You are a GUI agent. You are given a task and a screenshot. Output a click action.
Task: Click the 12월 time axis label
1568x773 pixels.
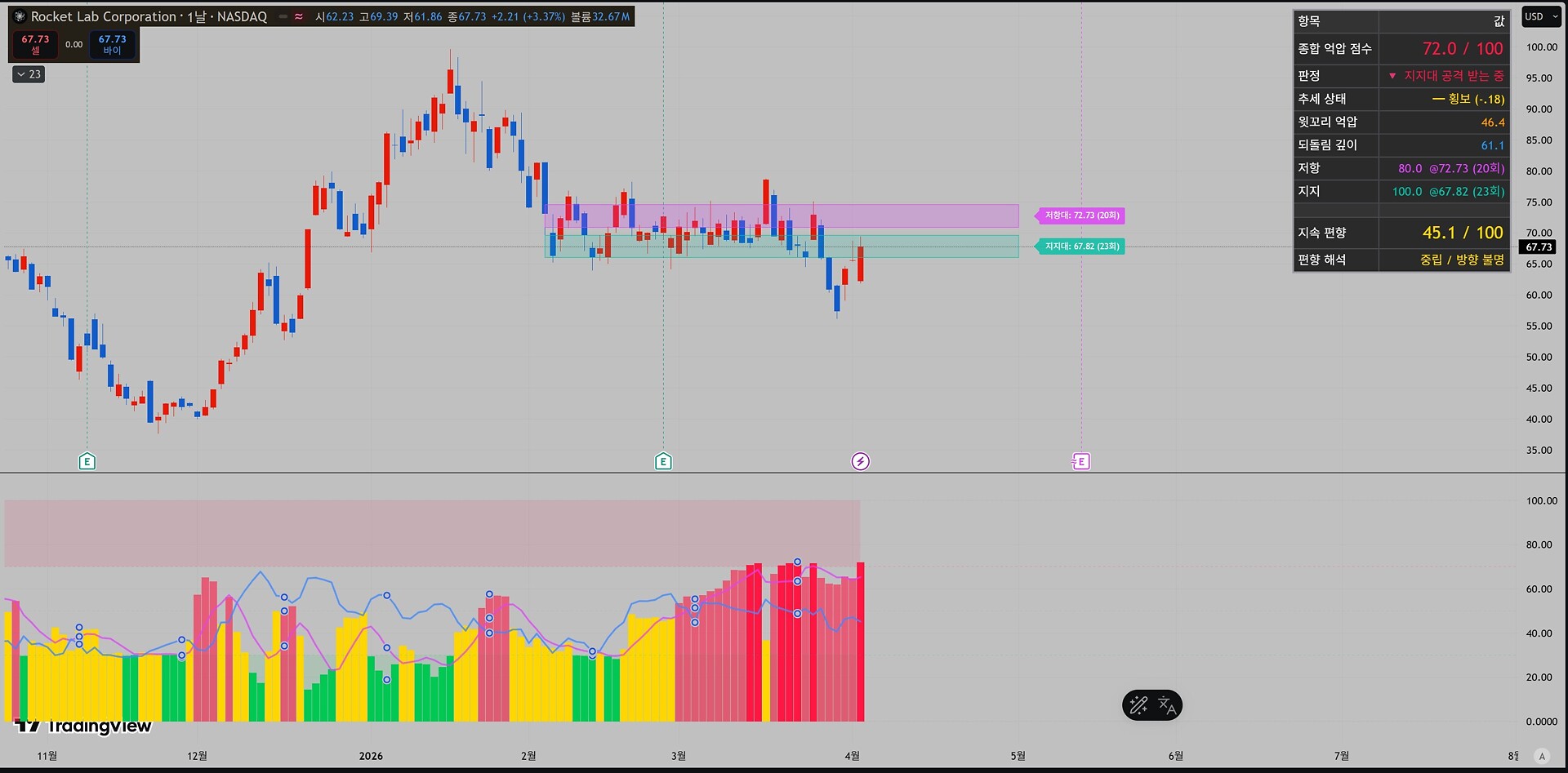[197, 756]
